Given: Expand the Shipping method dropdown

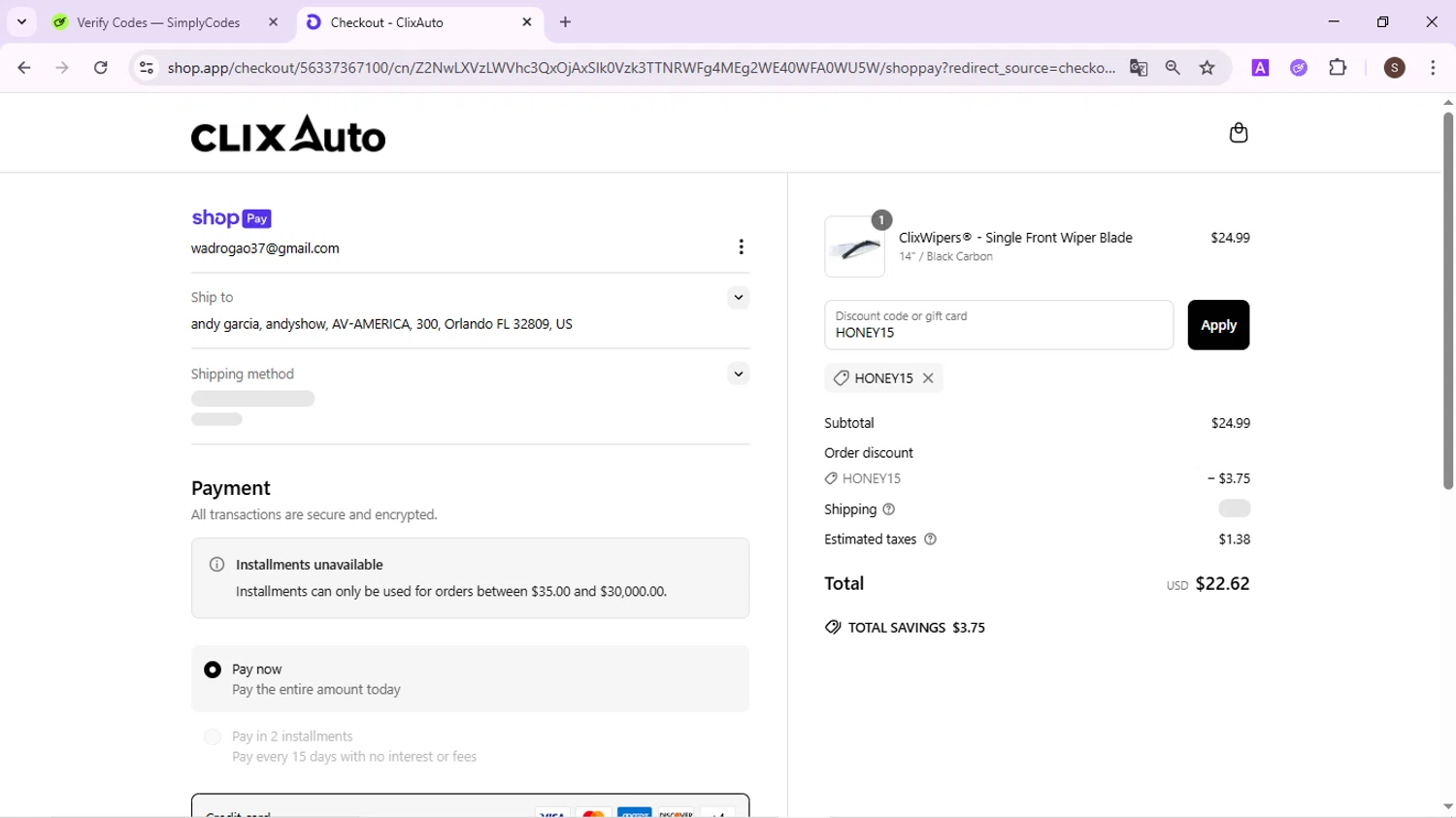Looking at the screenshot, I should pos(739,374).
